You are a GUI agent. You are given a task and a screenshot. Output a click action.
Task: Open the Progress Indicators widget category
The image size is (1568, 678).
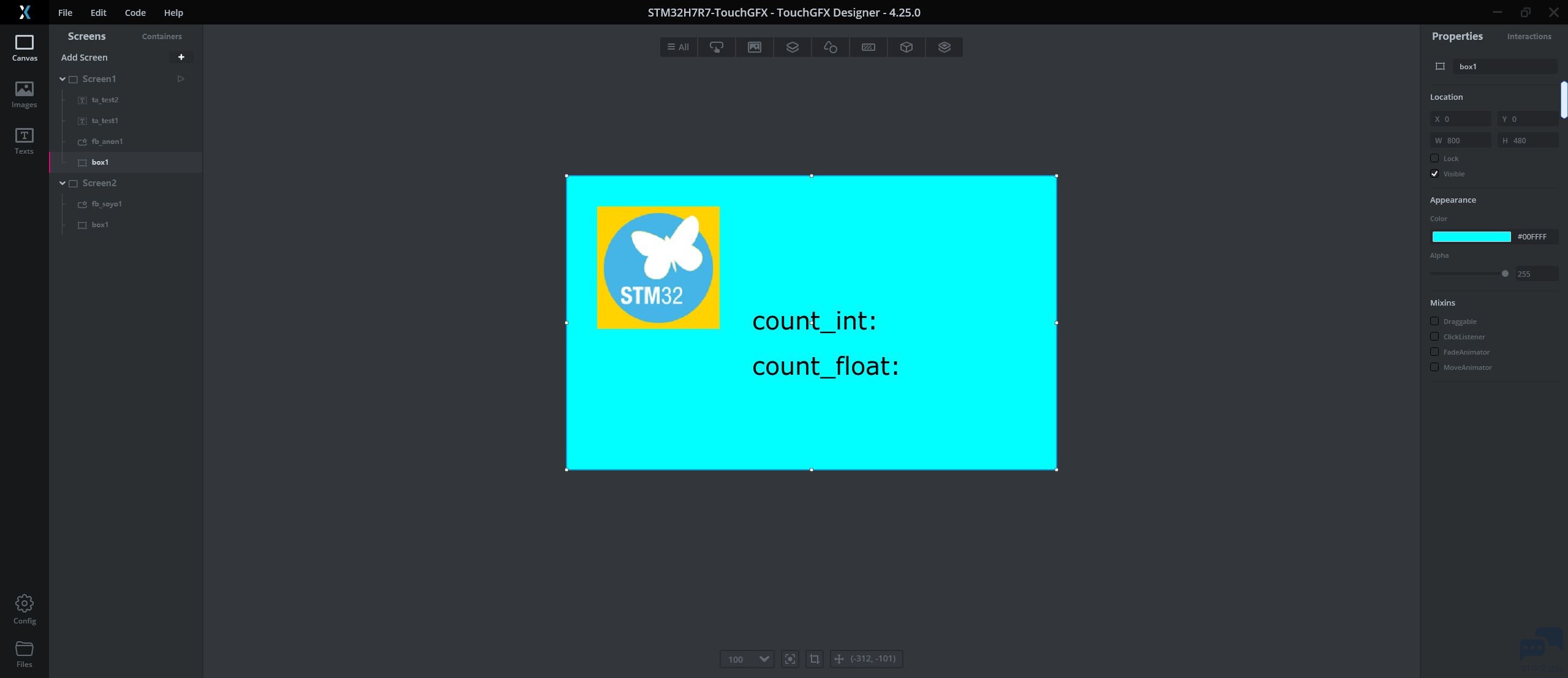tap(868, 47)
